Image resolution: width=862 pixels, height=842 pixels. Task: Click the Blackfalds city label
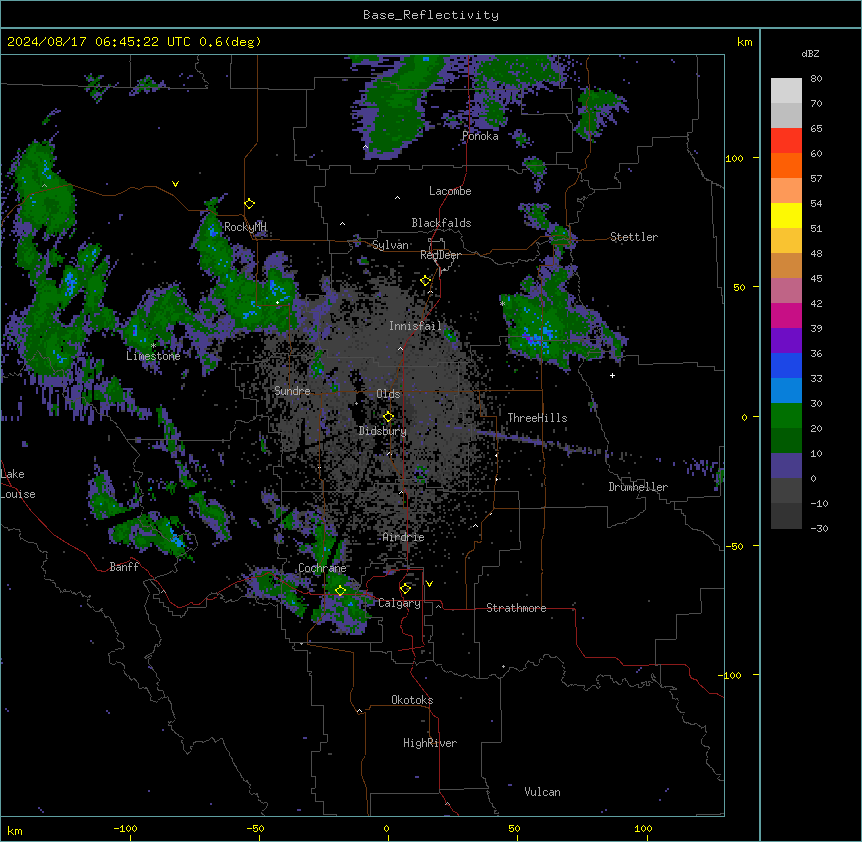pyautogui.click(x=441, y=223)
